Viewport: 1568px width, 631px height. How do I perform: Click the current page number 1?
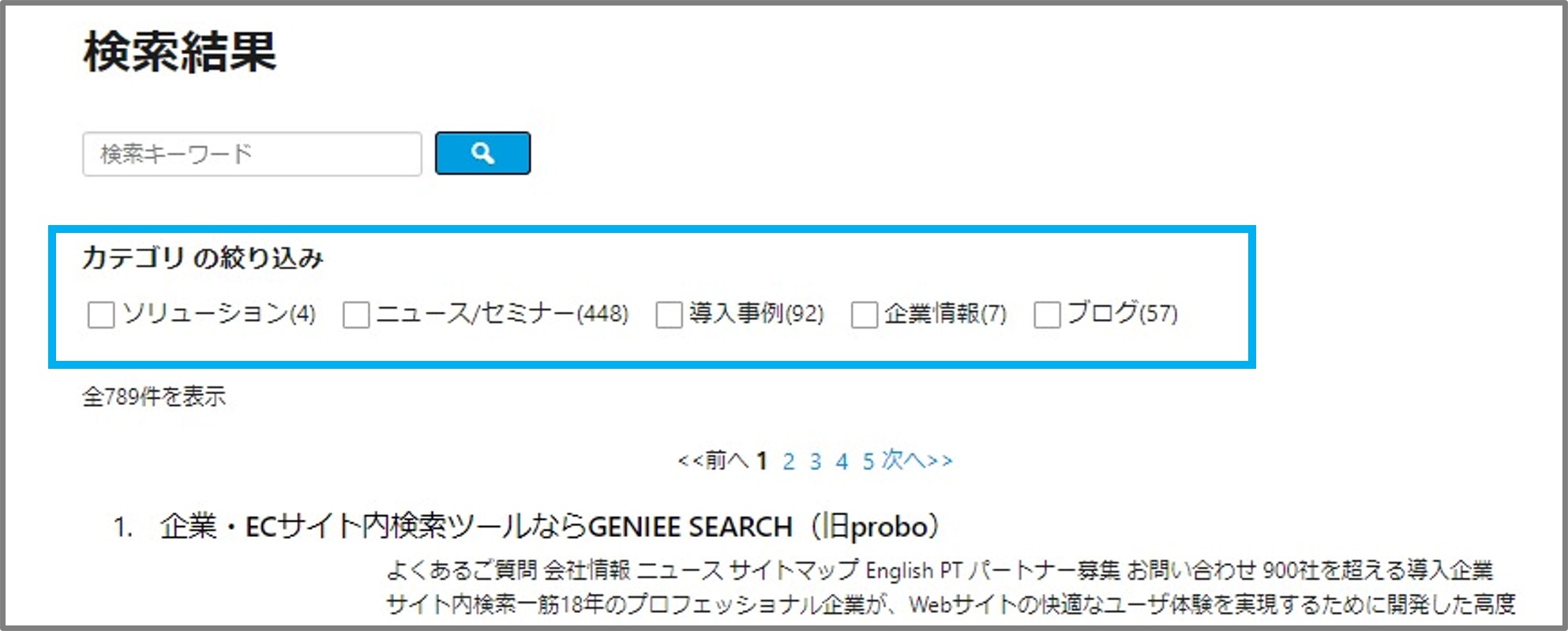click(x=762, y=461)
